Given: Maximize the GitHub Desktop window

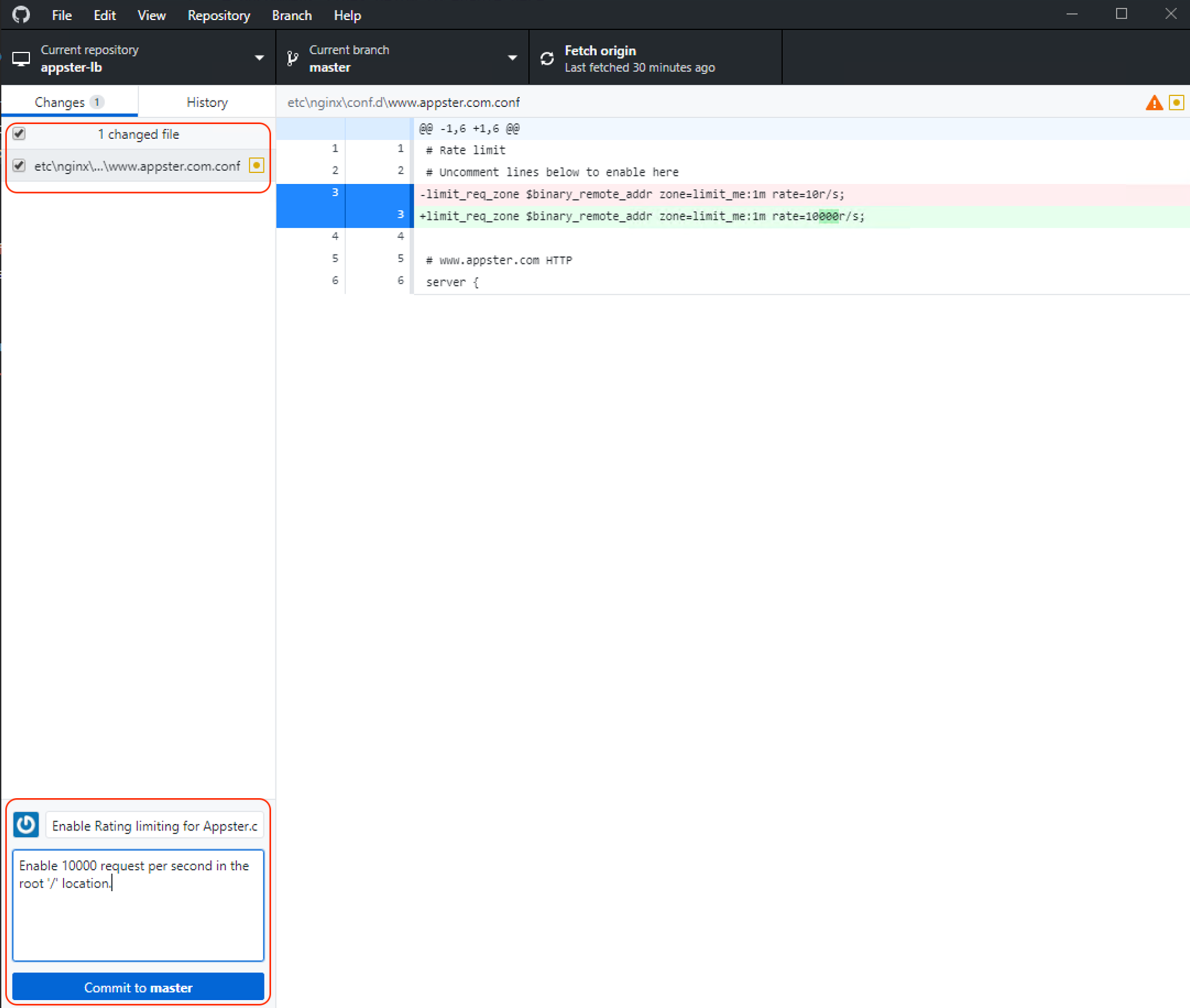Looking at the screenshot, I should tap(1121, 14).
